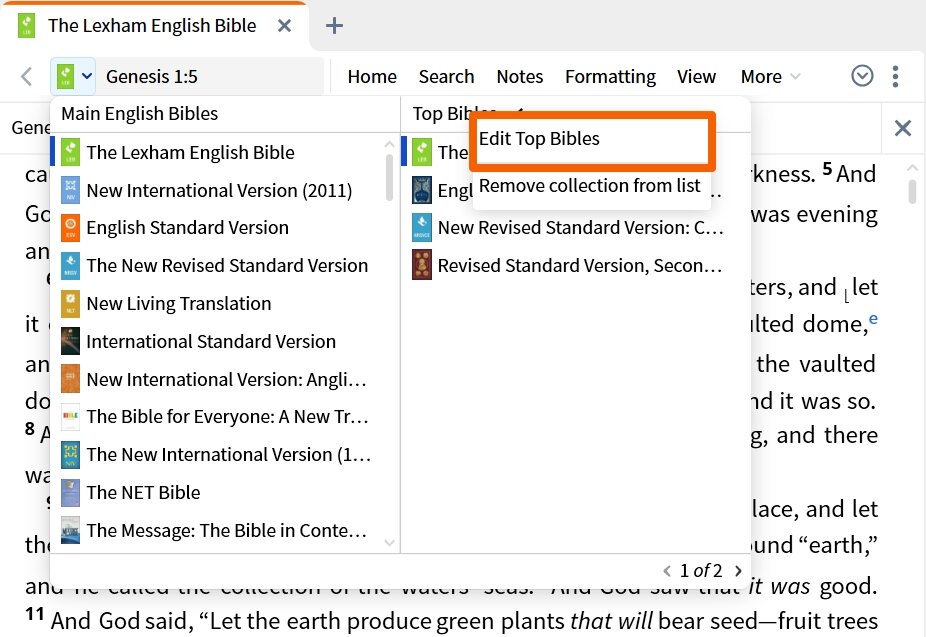Close the sidebar with X icon
Screen dimensions: 926x637
click(902, 128)
